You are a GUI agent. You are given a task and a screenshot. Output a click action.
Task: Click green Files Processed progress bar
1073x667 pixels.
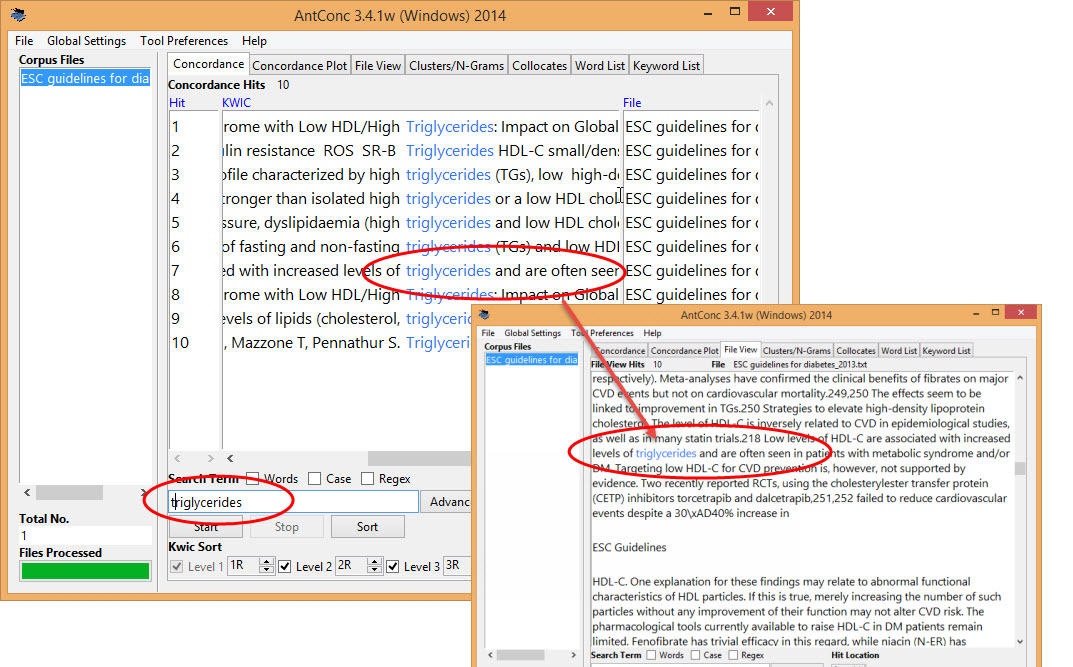tap(85, 571)
